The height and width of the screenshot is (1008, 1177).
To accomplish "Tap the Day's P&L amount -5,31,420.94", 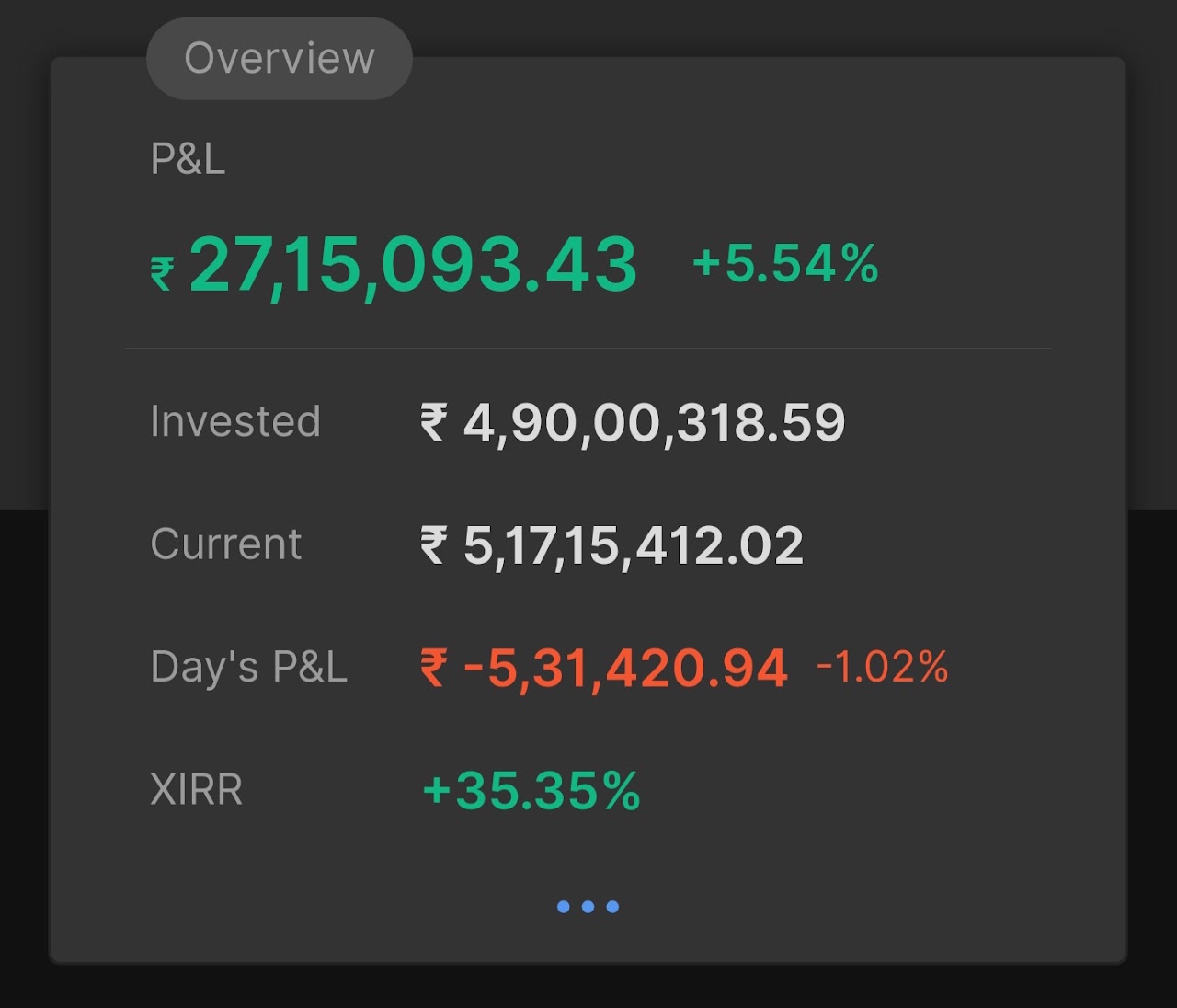I will 625,668.
